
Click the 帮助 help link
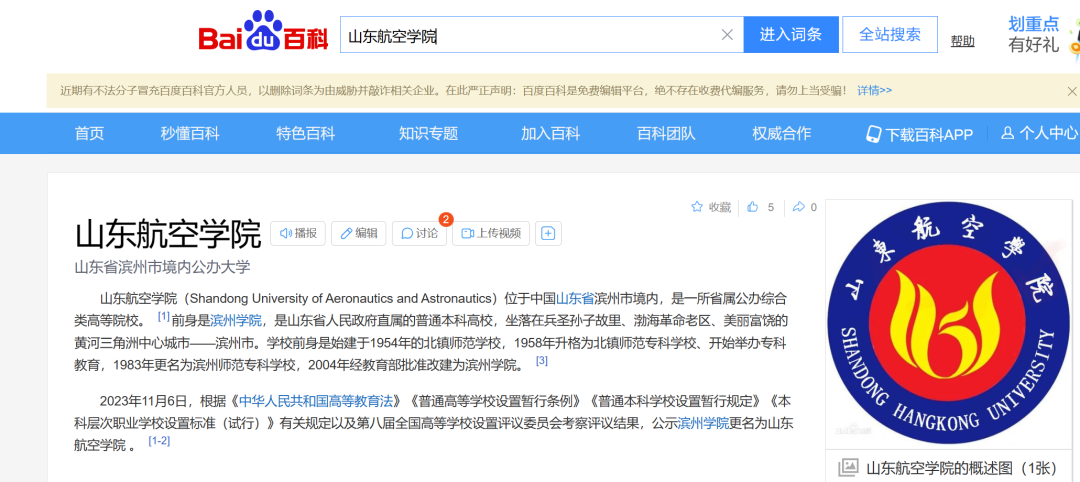962,41
